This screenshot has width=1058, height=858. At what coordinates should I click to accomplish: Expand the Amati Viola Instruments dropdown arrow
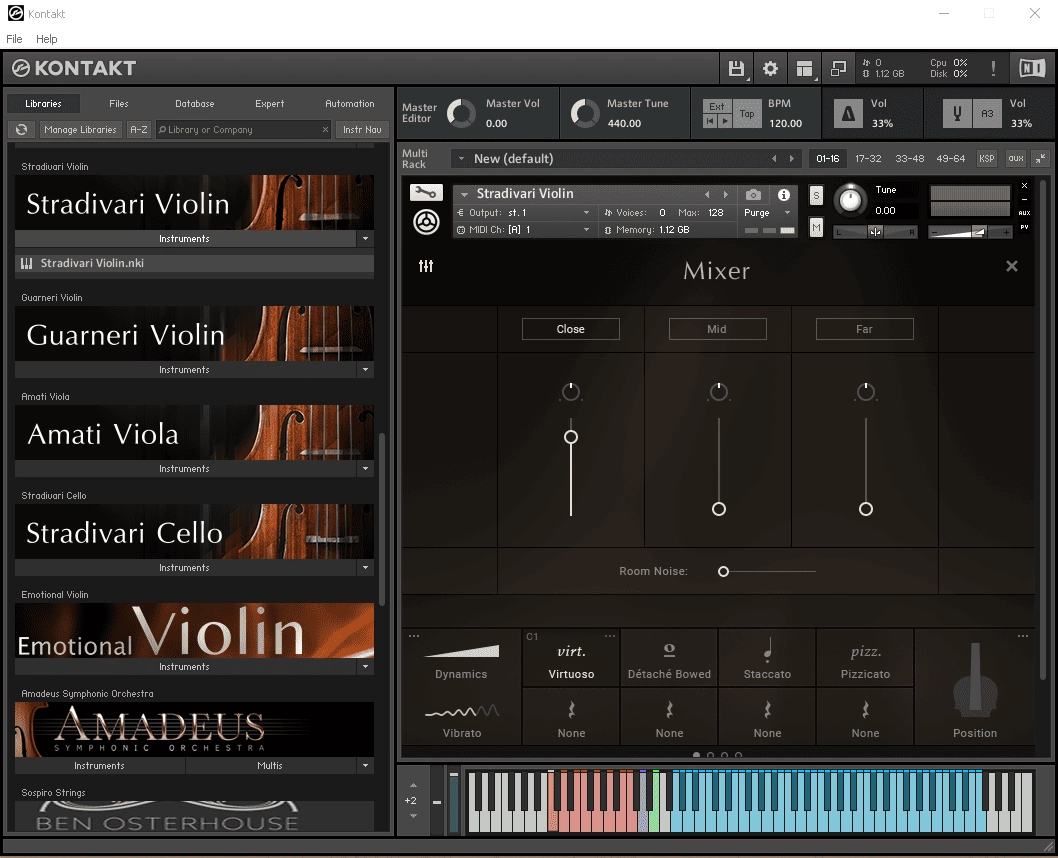[x=365, y=469]
